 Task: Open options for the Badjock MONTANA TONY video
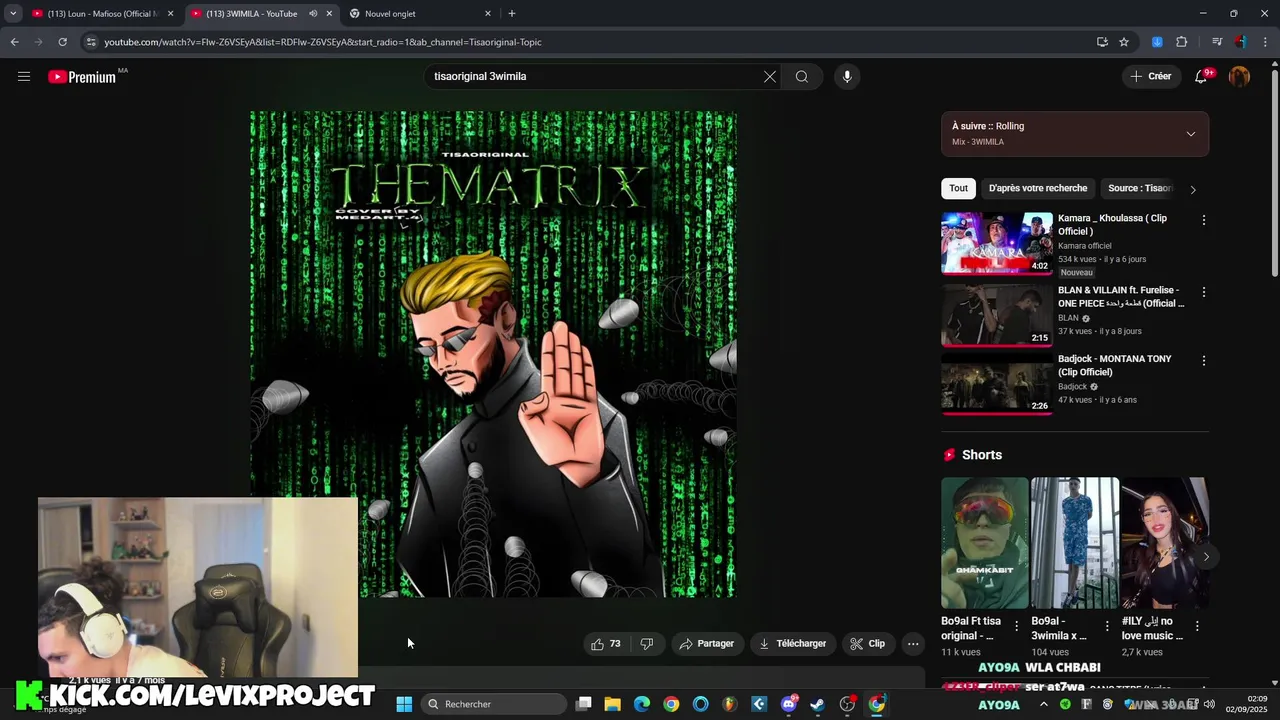coord(1204,360)
